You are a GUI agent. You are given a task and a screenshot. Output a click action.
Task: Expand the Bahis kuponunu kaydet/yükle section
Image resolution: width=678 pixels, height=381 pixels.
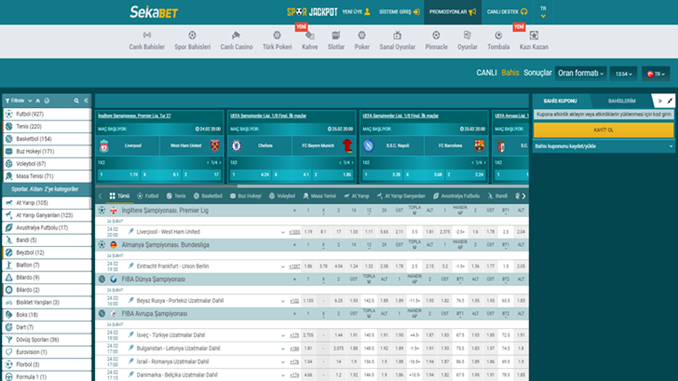[603, 146]
